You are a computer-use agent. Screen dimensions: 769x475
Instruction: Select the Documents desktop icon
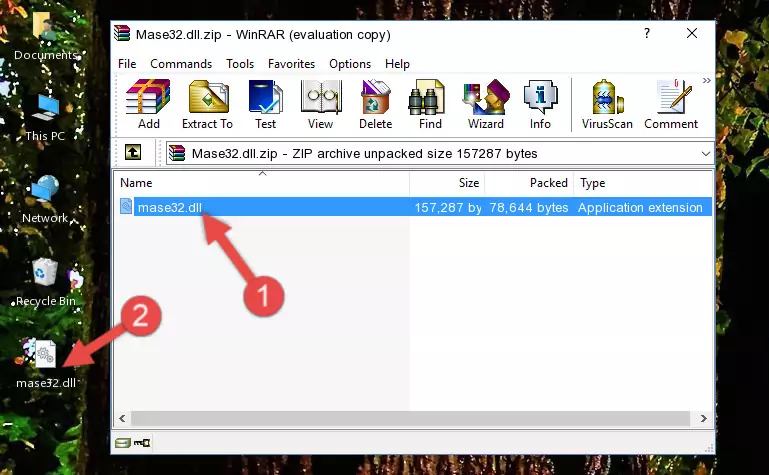(45, 35)
